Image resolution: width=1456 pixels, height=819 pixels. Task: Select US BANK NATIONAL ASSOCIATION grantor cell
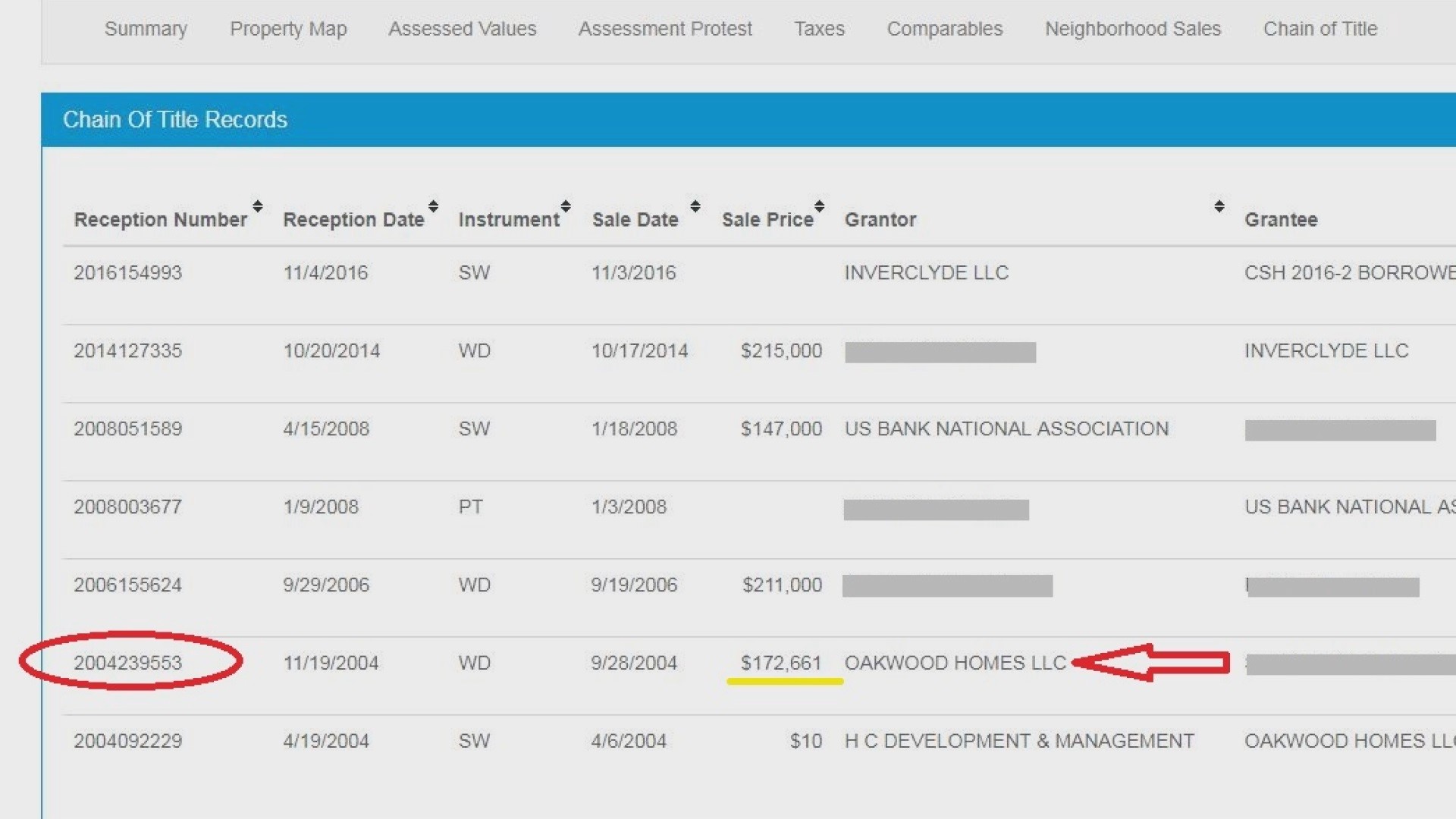point(1006,429)
